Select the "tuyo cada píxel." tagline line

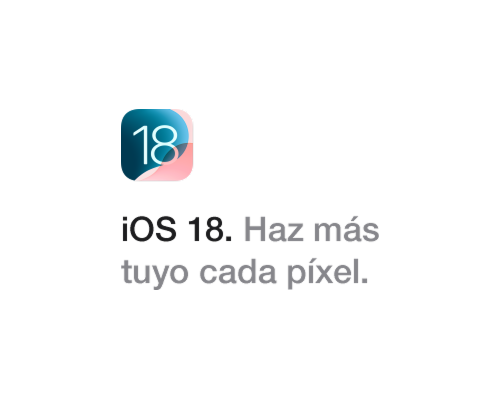click(x=245, y=273)
